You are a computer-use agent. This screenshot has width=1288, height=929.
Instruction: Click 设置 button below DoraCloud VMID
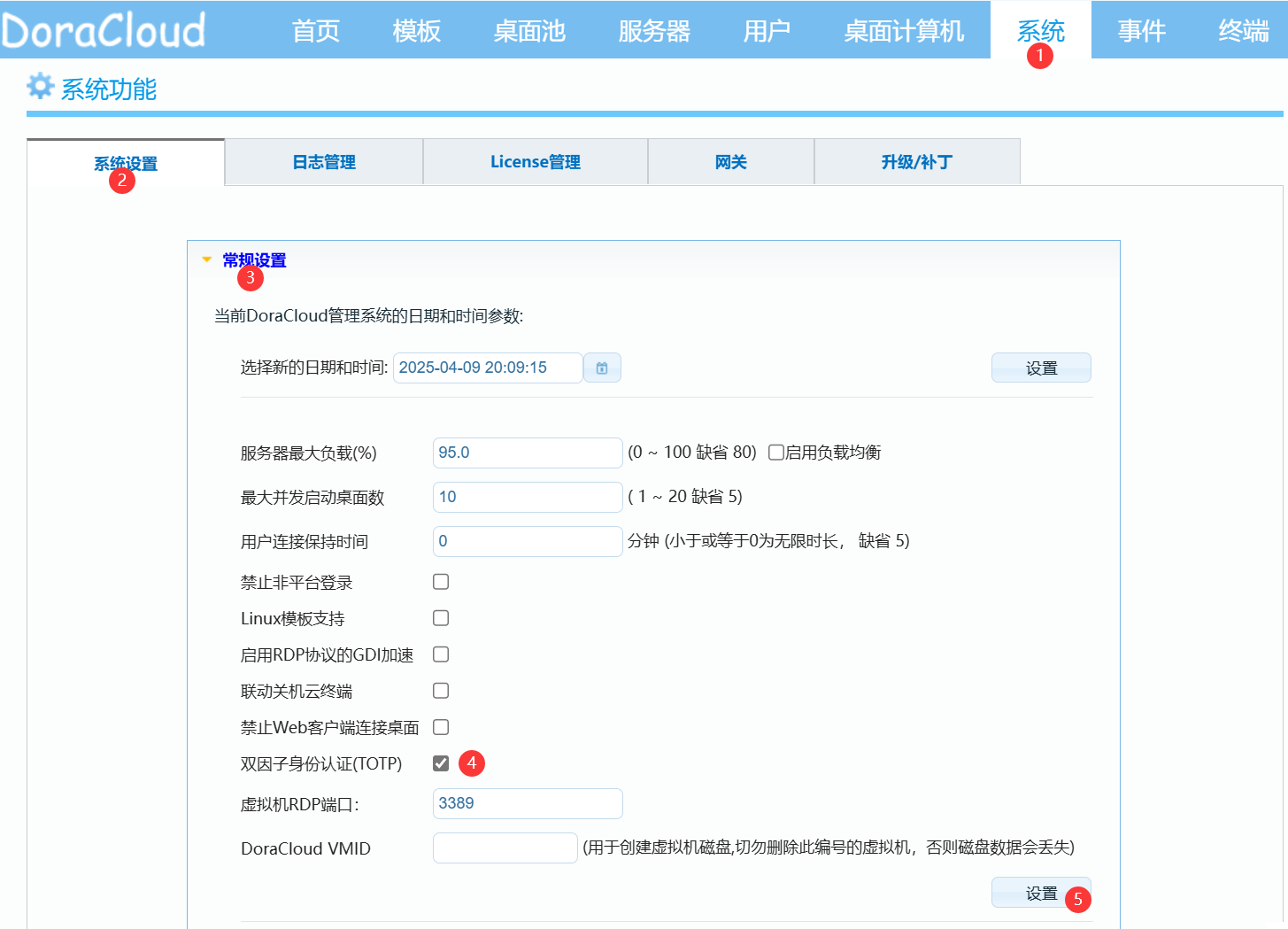[1041, 893]
